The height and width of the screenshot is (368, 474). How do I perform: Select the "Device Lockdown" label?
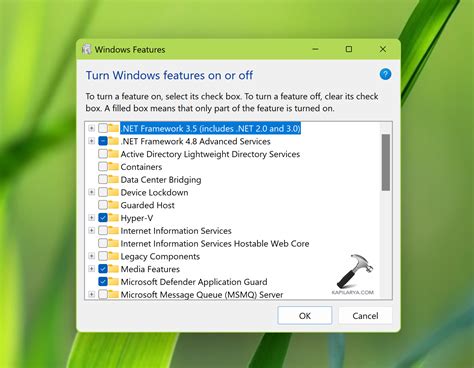[x=154, y=192]
